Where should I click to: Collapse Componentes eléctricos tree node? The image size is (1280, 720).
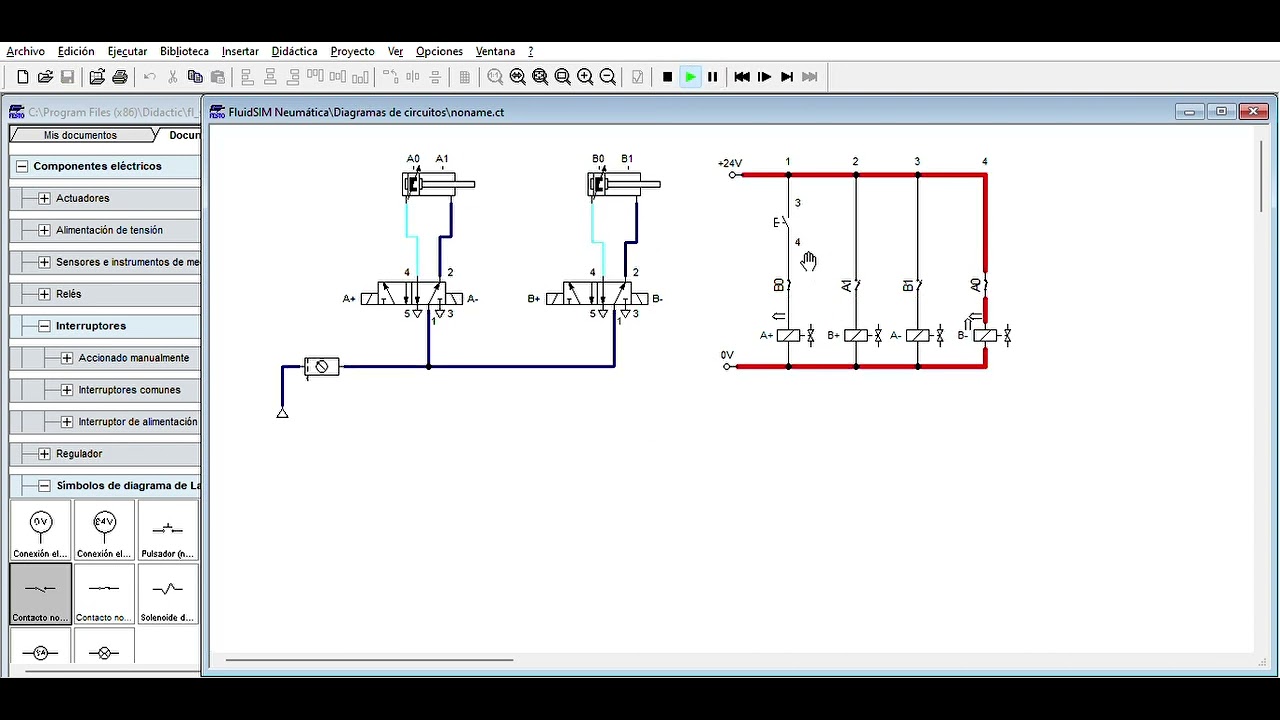click(x=22, y=166)
